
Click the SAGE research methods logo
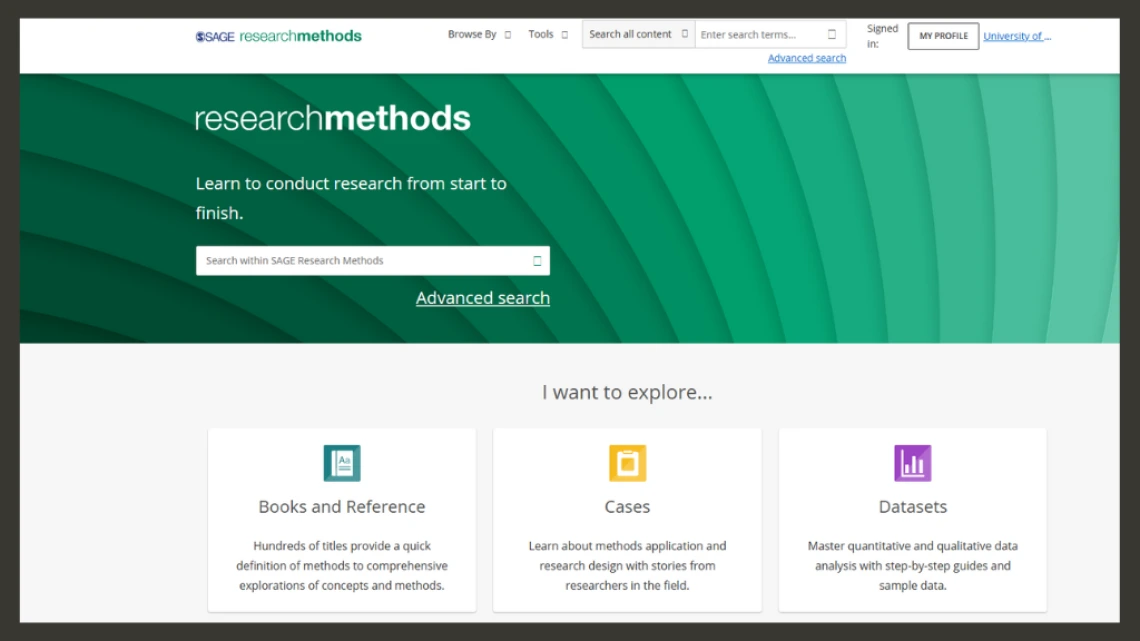[278, 36]
